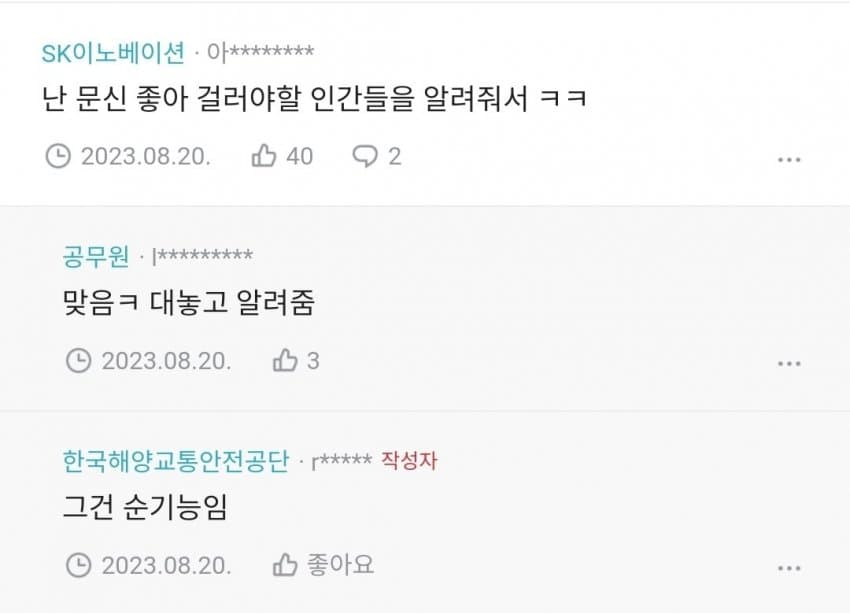Image resolution: width=850 pixels, height=613 pixels.
Task: Click the 좋아요 text label
Action: [339, 565]
